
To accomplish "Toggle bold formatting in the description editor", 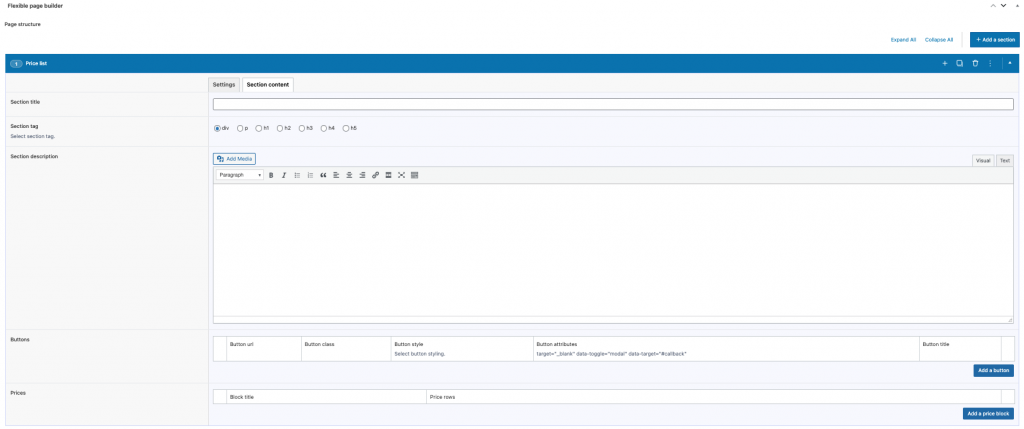I will (271, 175).
